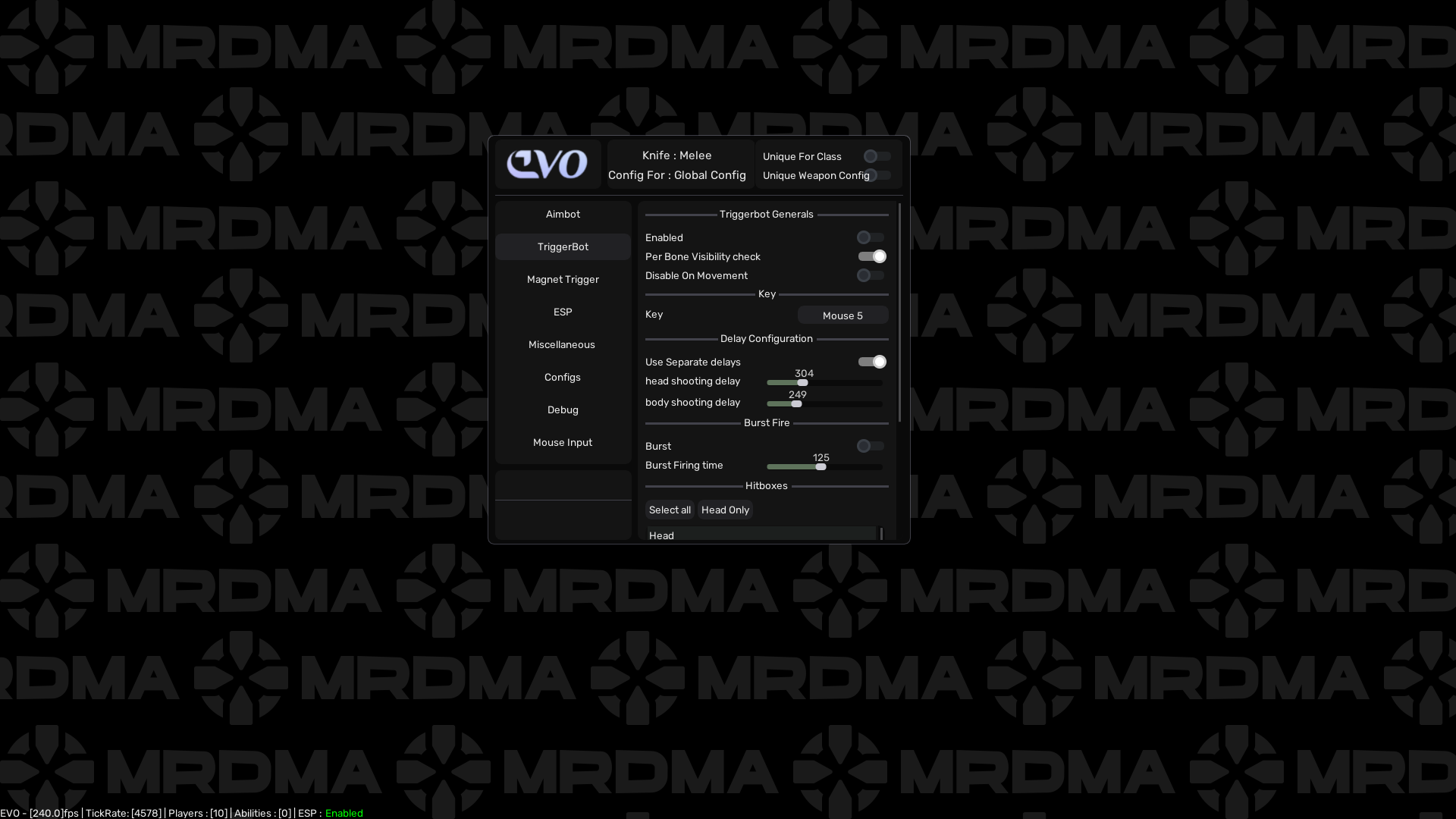Disable Use Separate delays toggle

tap(871, 362)
